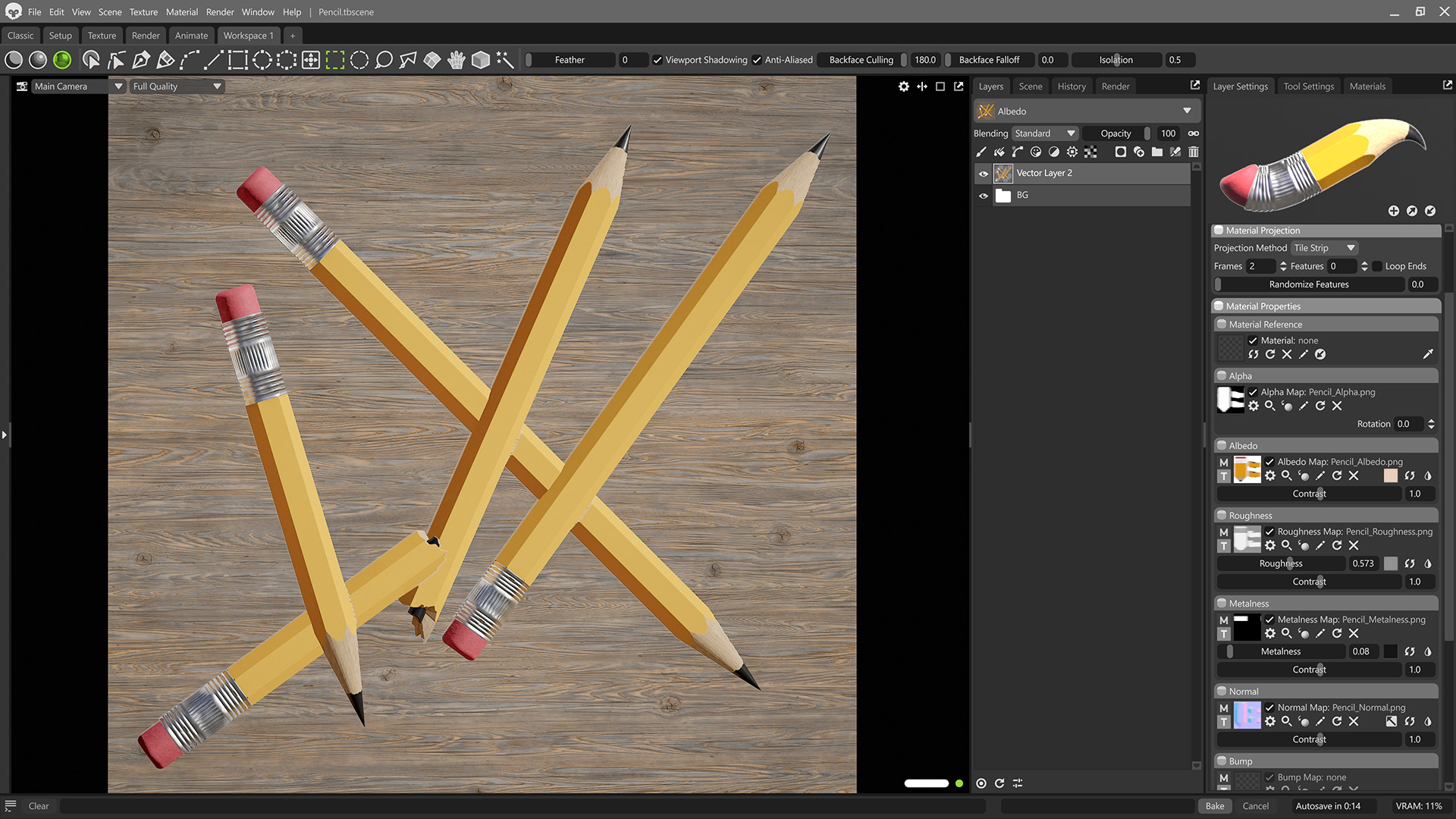Toggle Viewport Shadowing checkbox
This screenshot has height=819, width=1456.
click(x=657, y=60)
